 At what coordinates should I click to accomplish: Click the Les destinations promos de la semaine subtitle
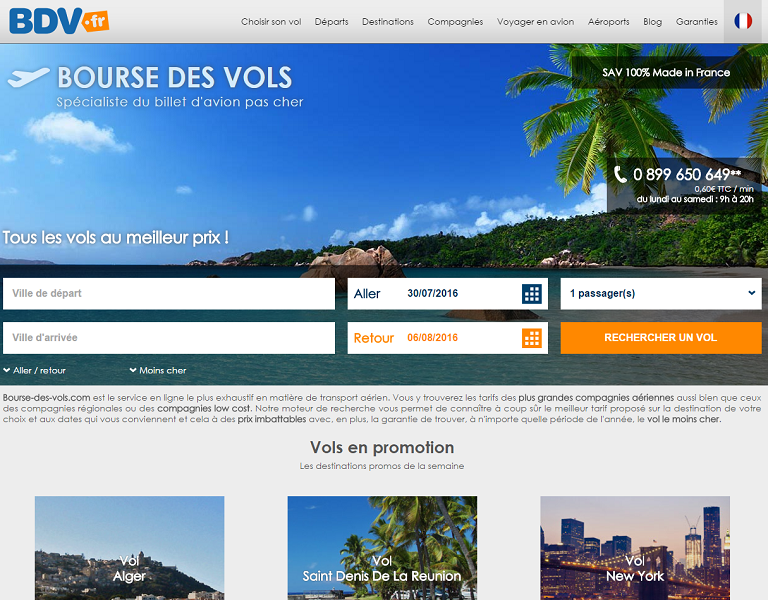click(382, 466)
